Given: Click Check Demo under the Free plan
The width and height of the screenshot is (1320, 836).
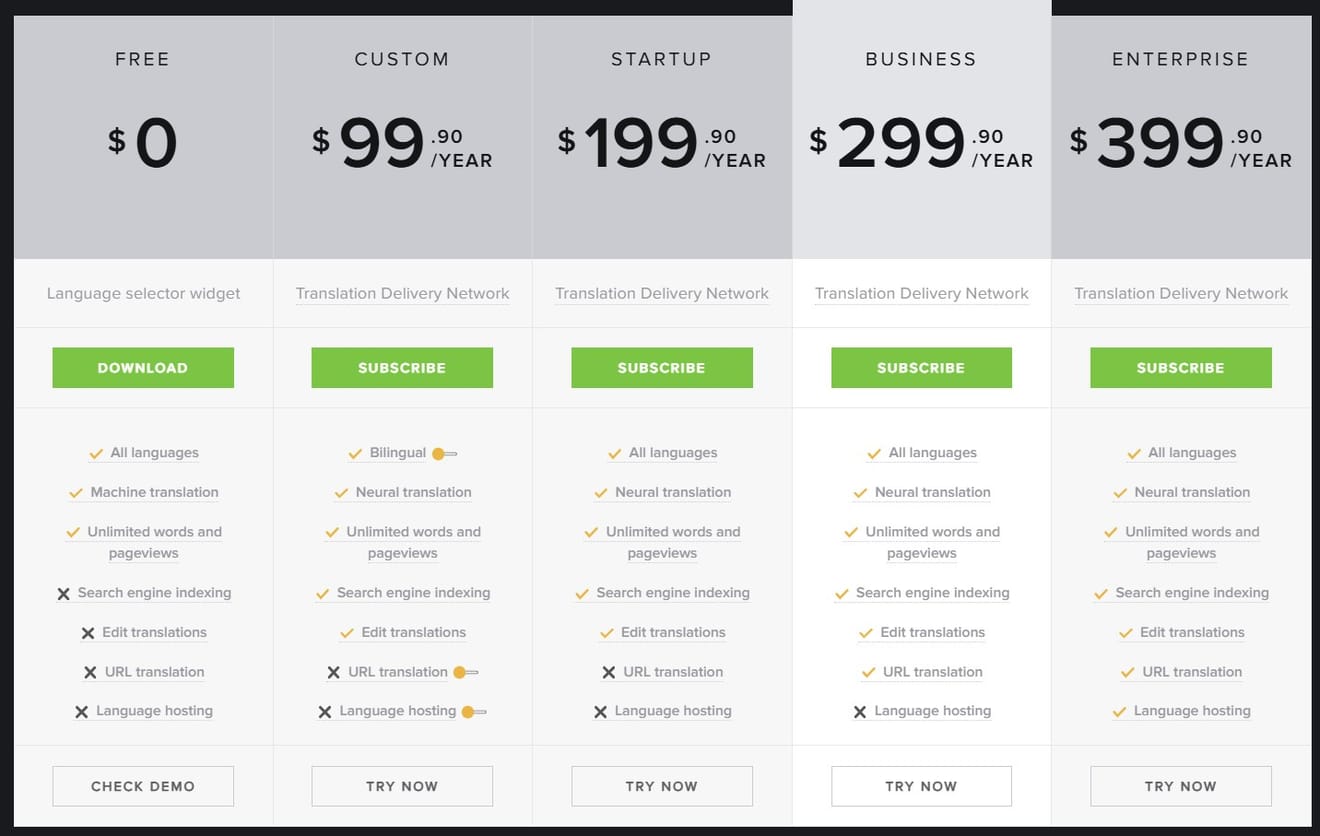Looking at the screenshot, I should click(143, 786).
